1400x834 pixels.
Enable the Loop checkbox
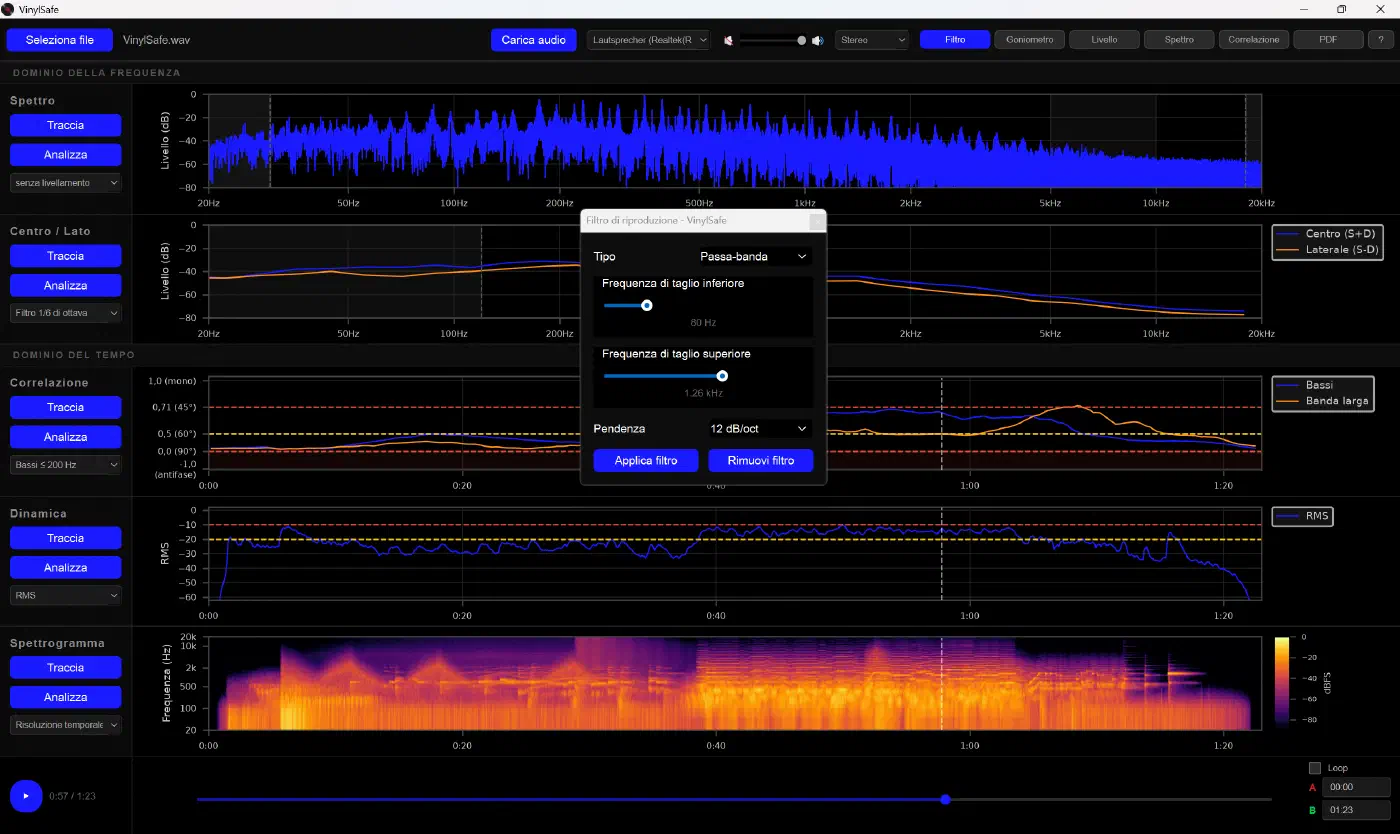[x=1315, y=768]
